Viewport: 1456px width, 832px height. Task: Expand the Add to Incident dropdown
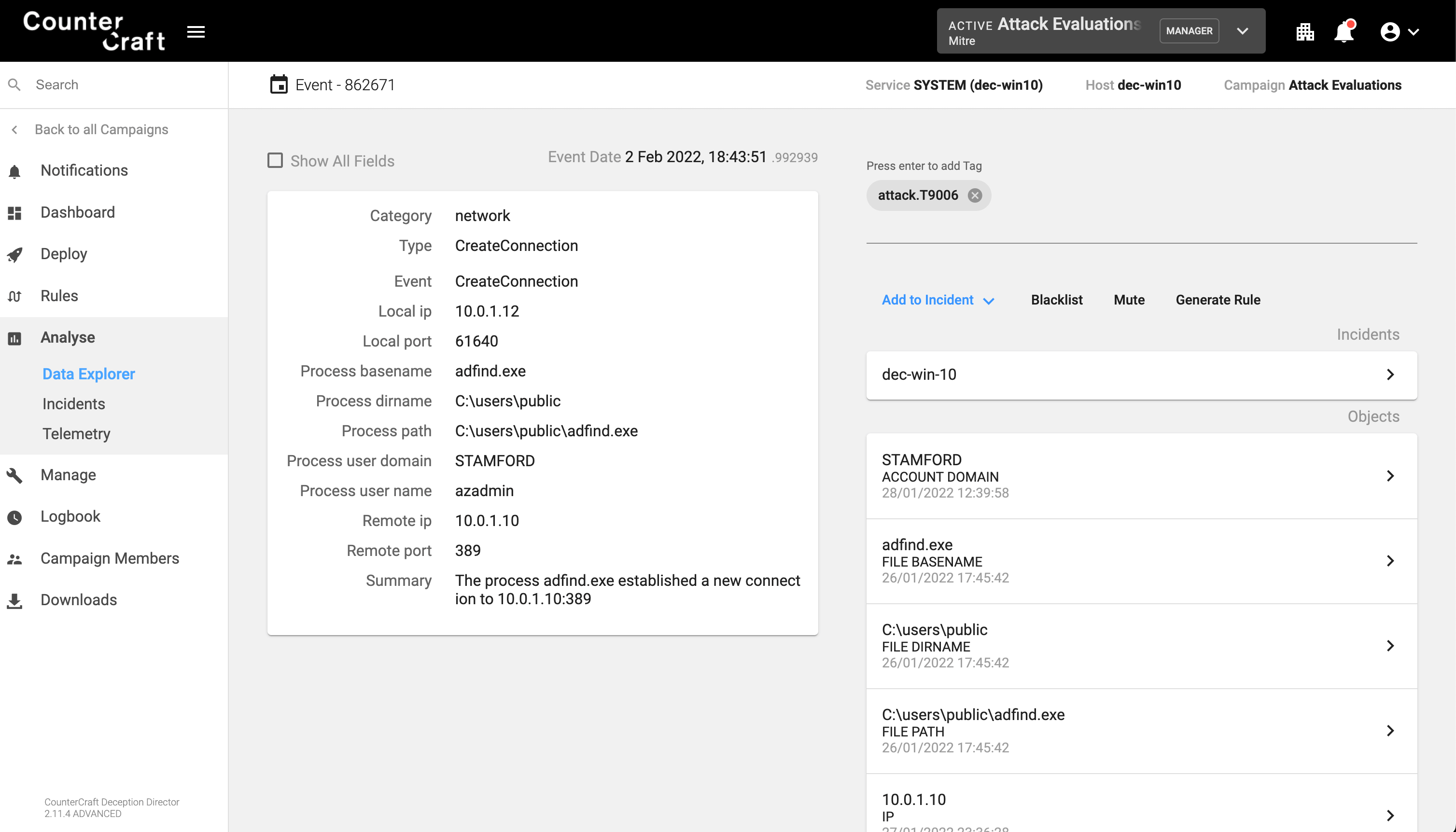click(x=938, y=300)
